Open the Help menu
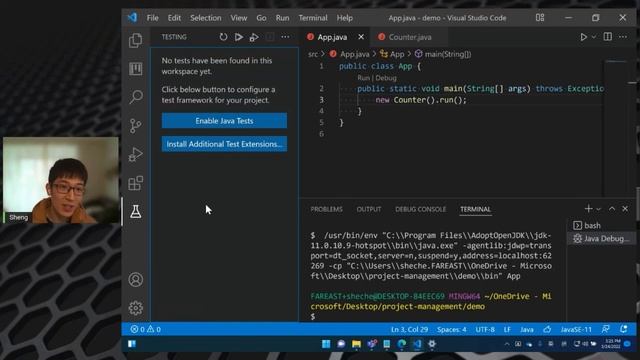640x360 pixels. tap(344, 18)
